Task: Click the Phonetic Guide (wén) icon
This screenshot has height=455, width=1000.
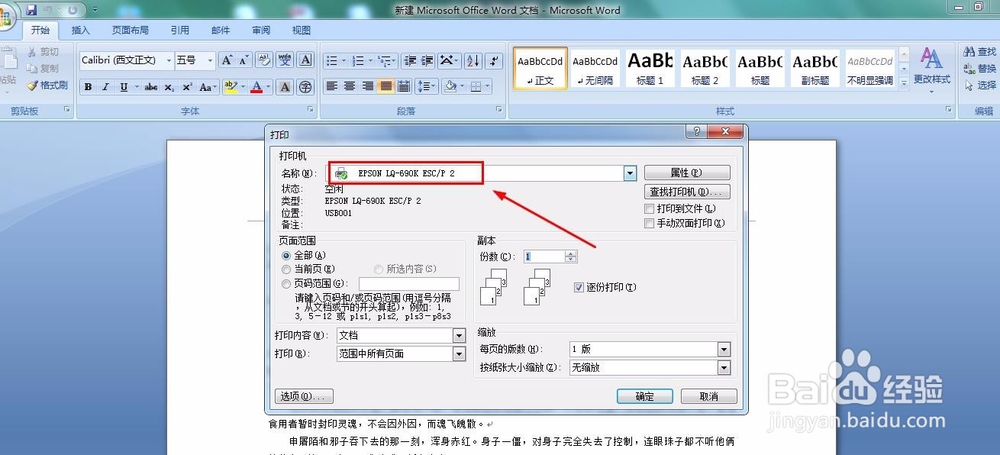Action: pyautogui.click(x=284, y=61)
